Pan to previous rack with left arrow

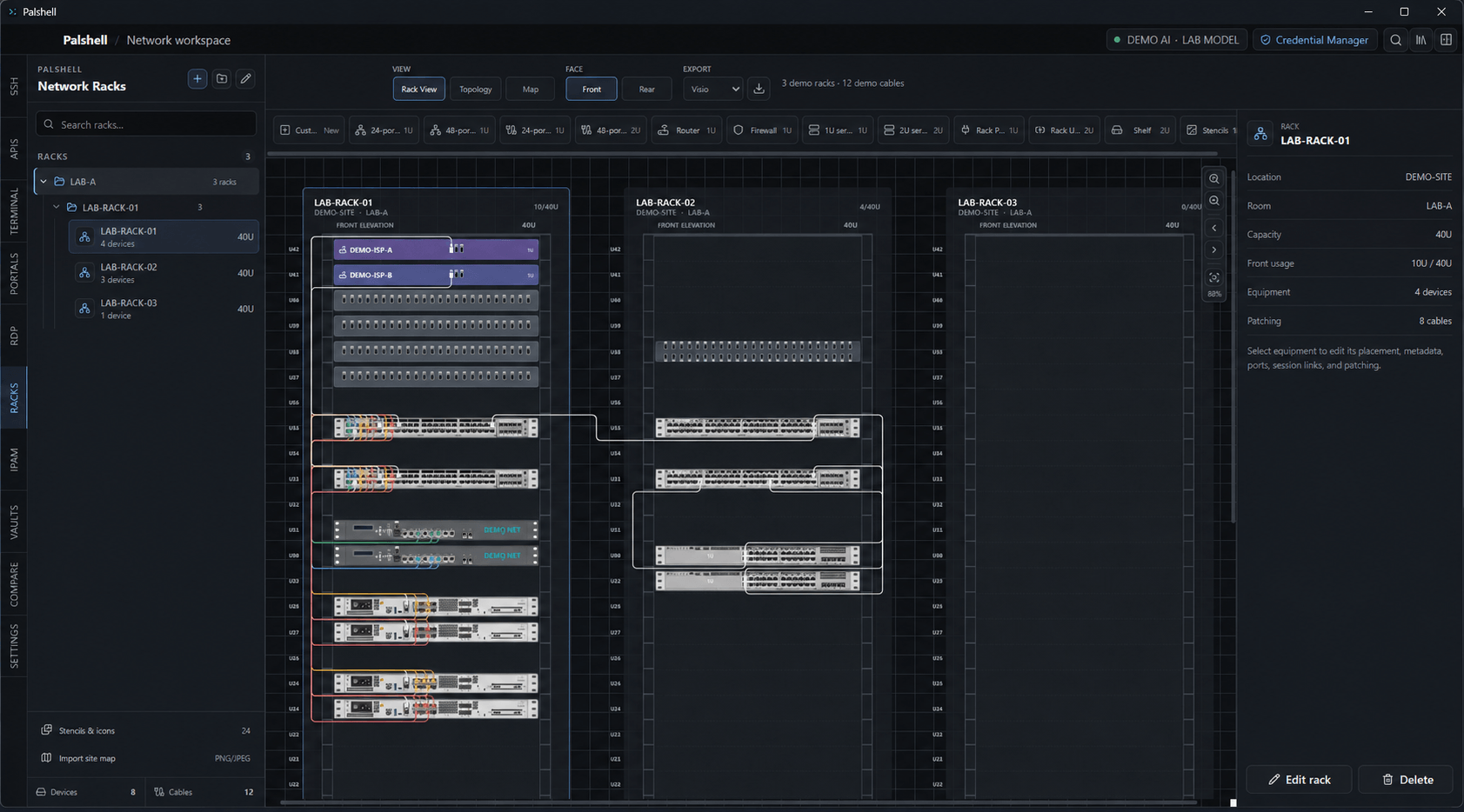tap(1214, 229)
